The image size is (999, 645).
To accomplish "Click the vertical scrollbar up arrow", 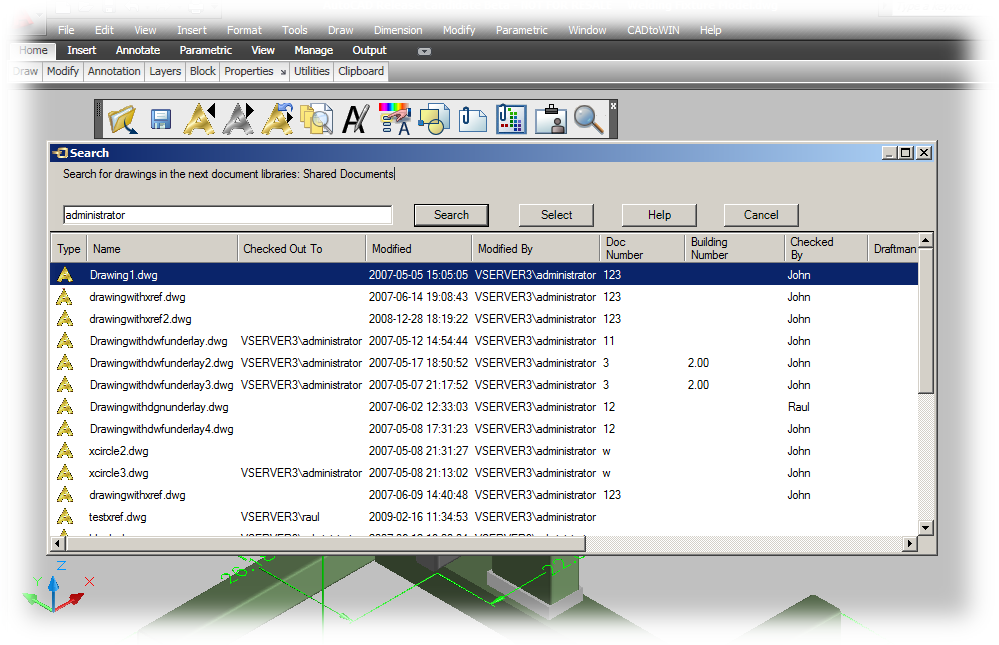I will [926, 240].
